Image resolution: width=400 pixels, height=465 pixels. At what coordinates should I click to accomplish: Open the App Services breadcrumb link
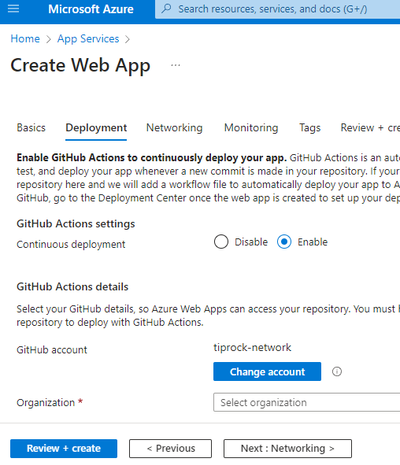[x=88, y=39]
